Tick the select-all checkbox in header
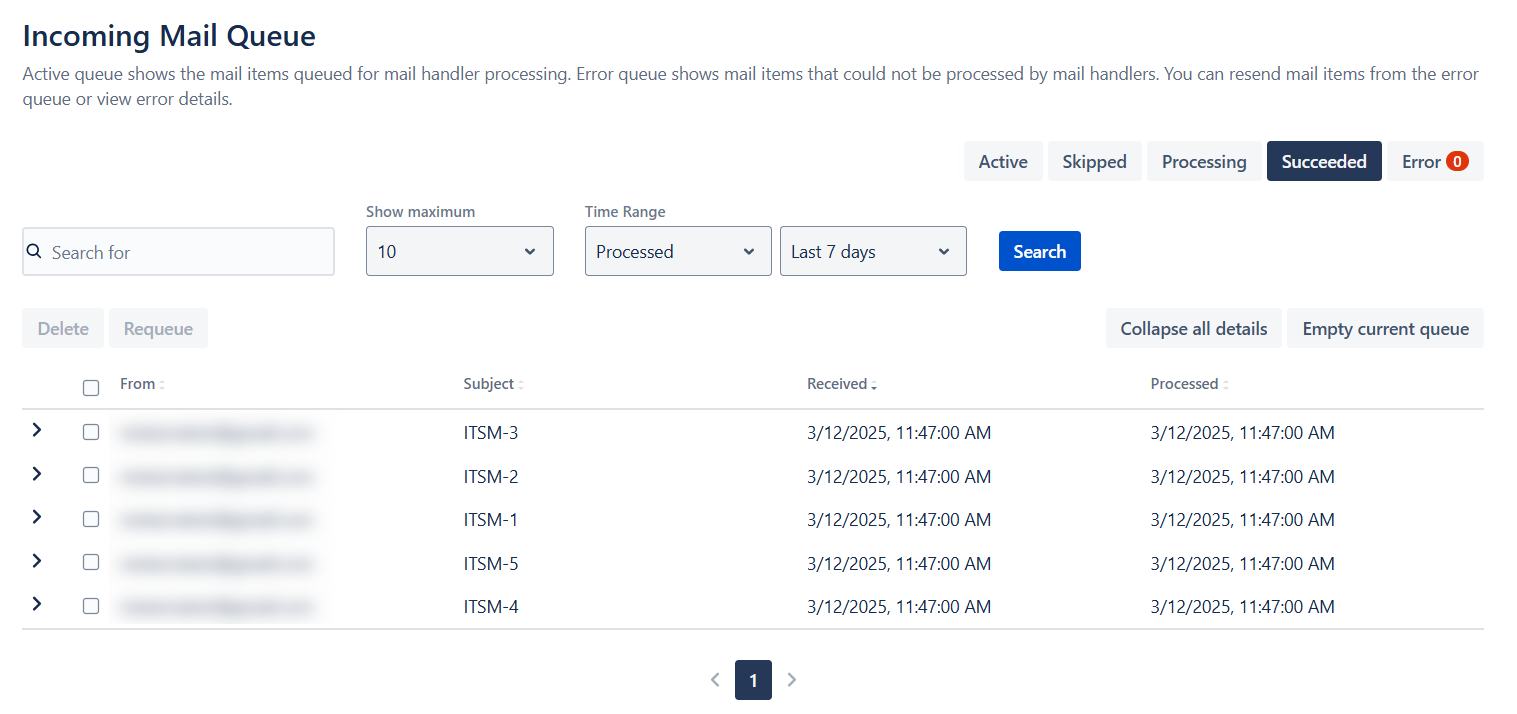Viewport: 1517px width, 714px height. point(91,388)
